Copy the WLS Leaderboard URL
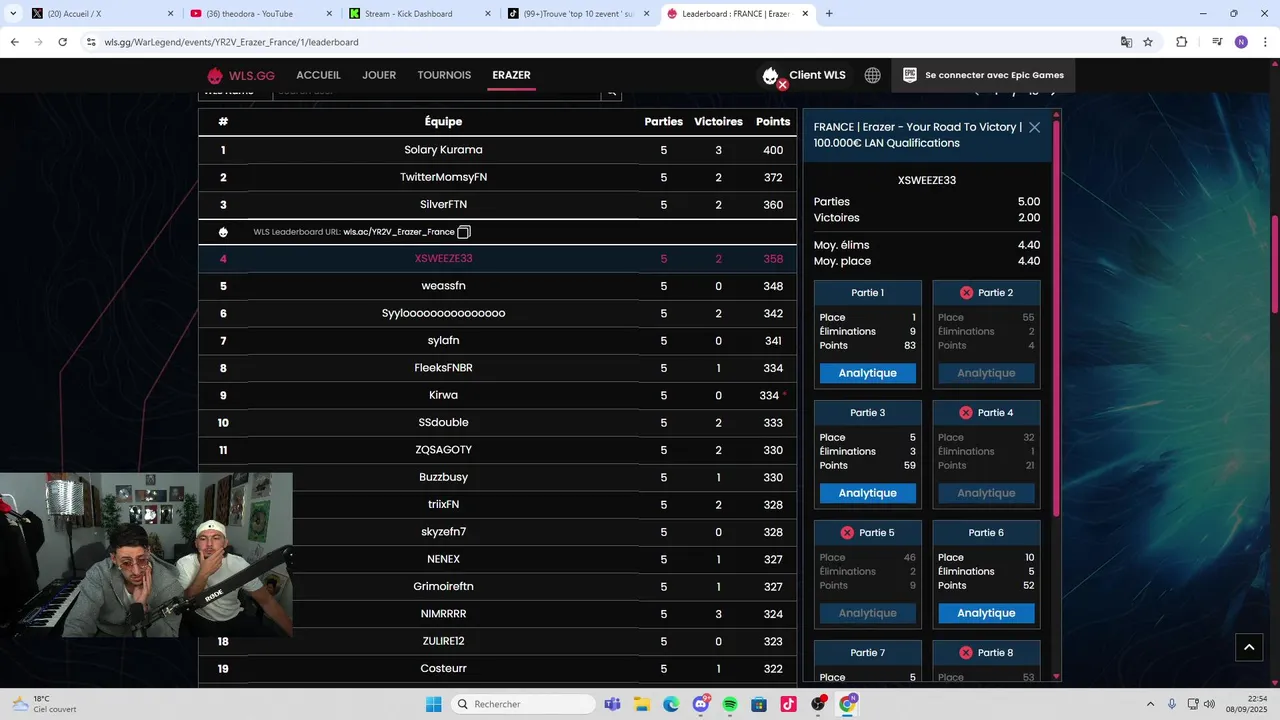Screen dimensions: 1280x720 click(x=464, y=232)
